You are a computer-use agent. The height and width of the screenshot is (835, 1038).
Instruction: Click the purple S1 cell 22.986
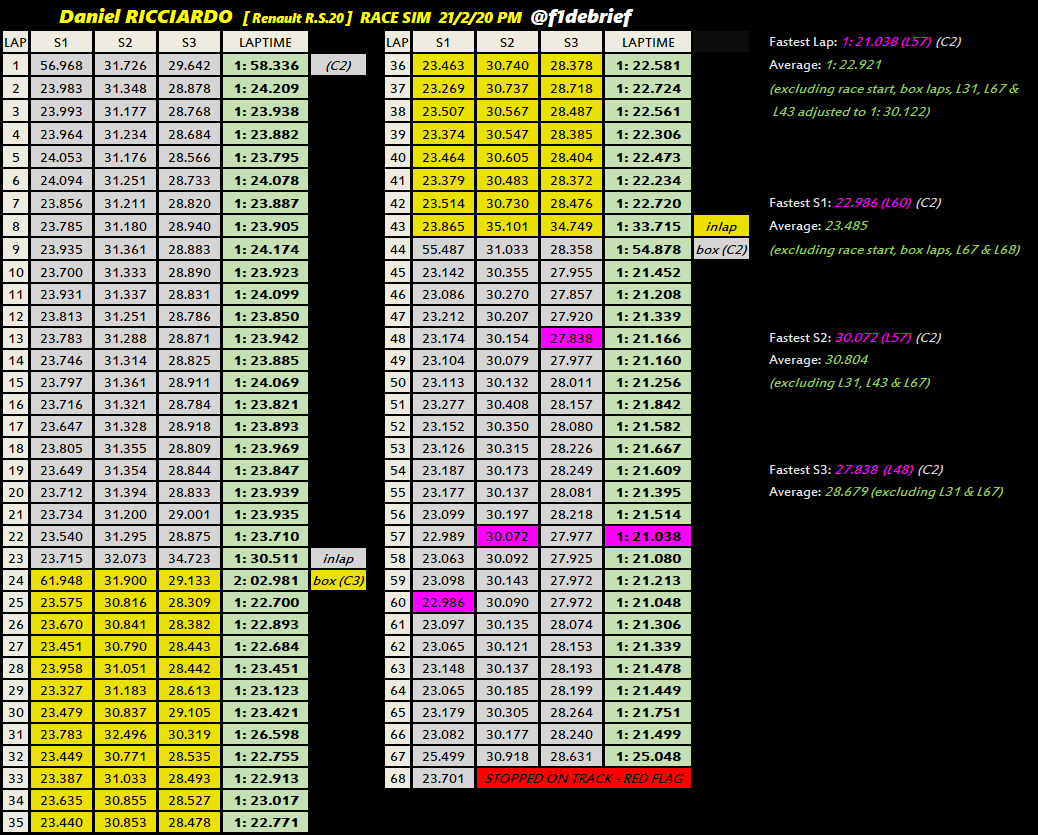[x=443, y=602]
